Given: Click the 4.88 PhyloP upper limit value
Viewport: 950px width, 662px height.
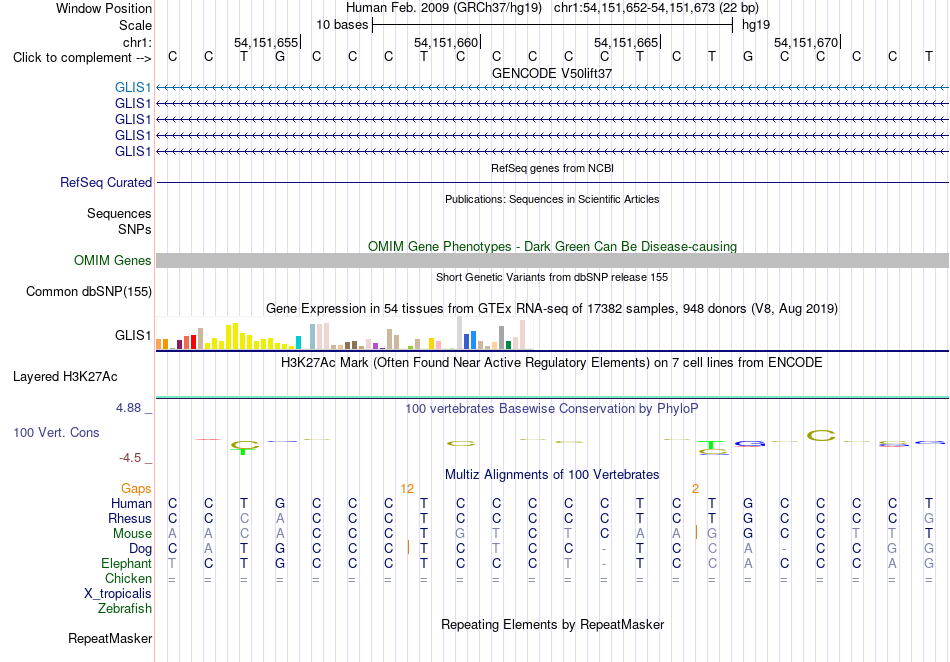Looking at the screenshot, I should pos(128,408).
